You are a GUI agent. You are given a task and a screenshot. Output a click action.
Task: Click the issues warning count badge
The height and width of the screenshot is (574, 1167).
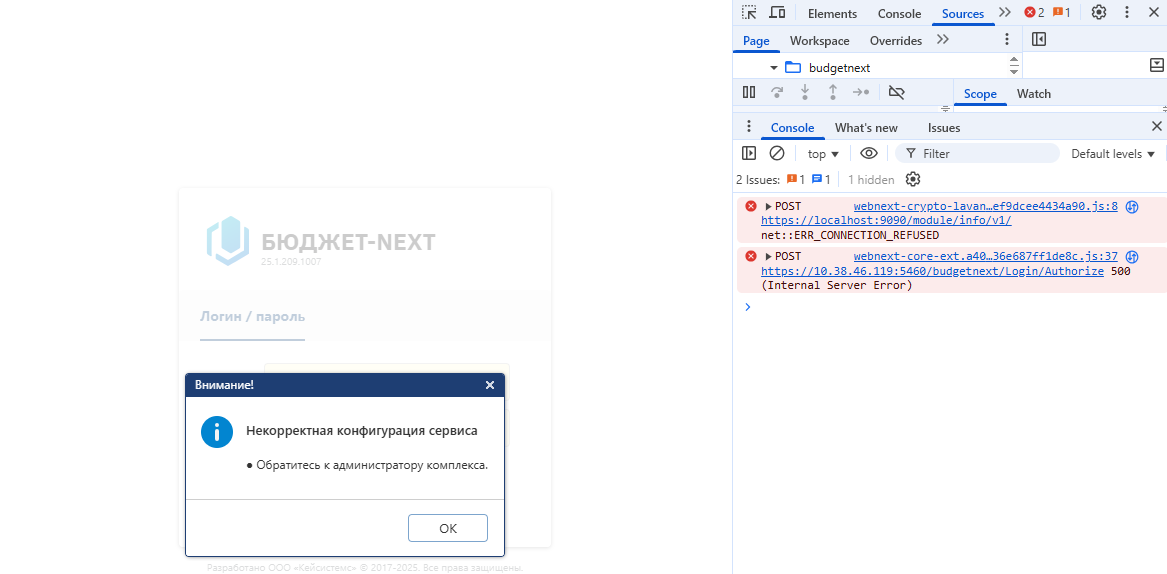click(x=796, y=179)
